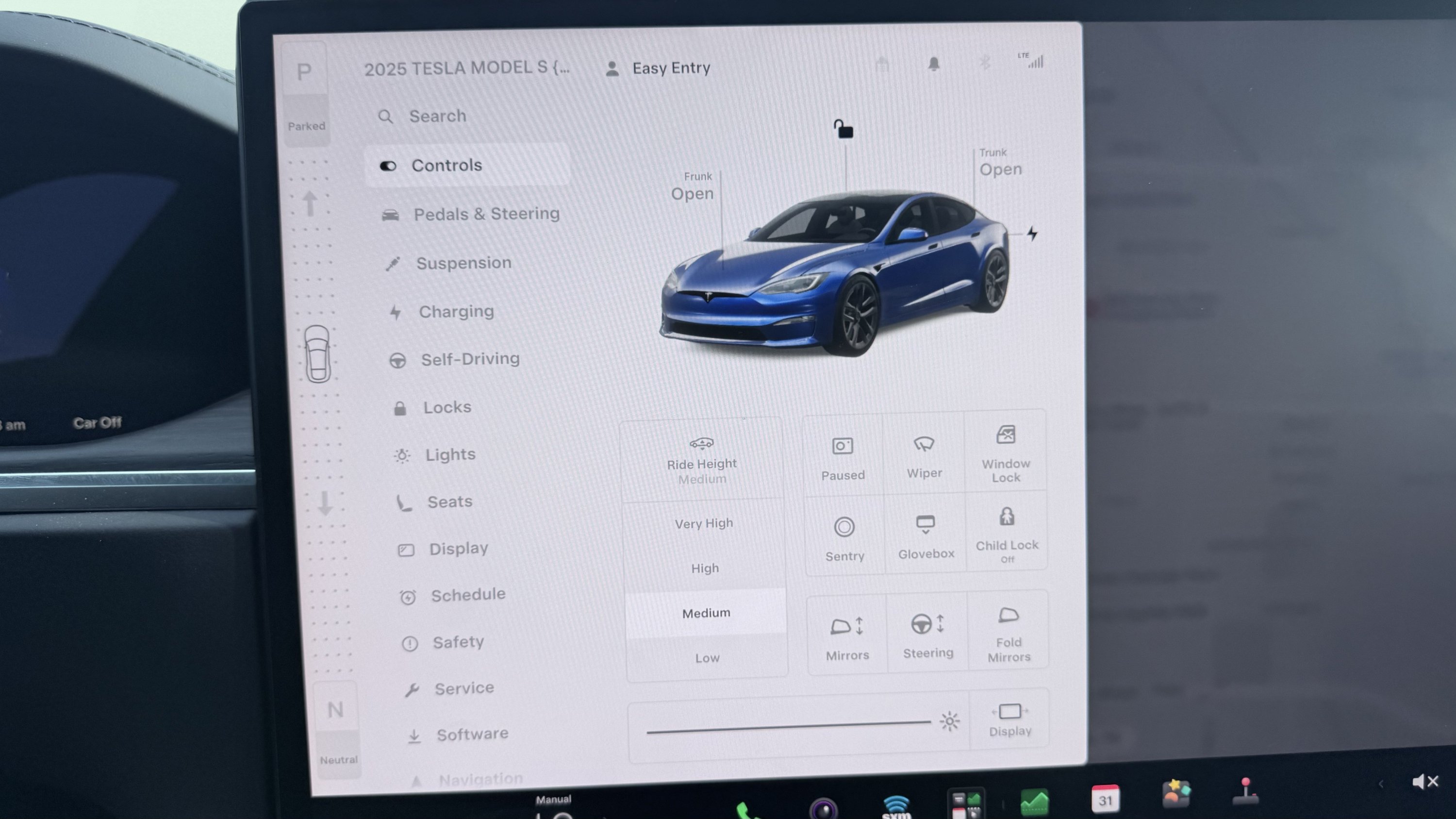This screenshot has height=819, width=1456.
Task: Open Pedals & Steering settings
Action: point(470,214)
